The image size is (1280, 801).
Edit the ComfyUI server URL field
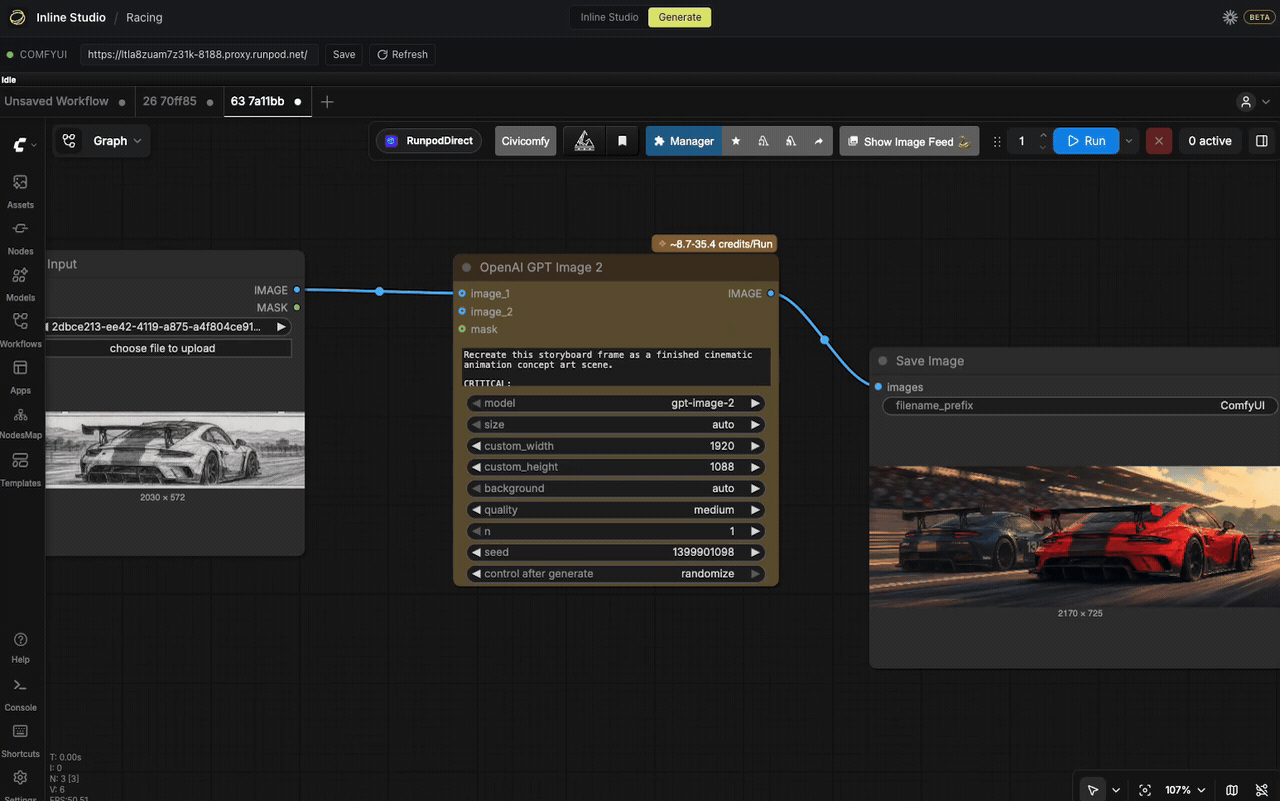[200, 54]
